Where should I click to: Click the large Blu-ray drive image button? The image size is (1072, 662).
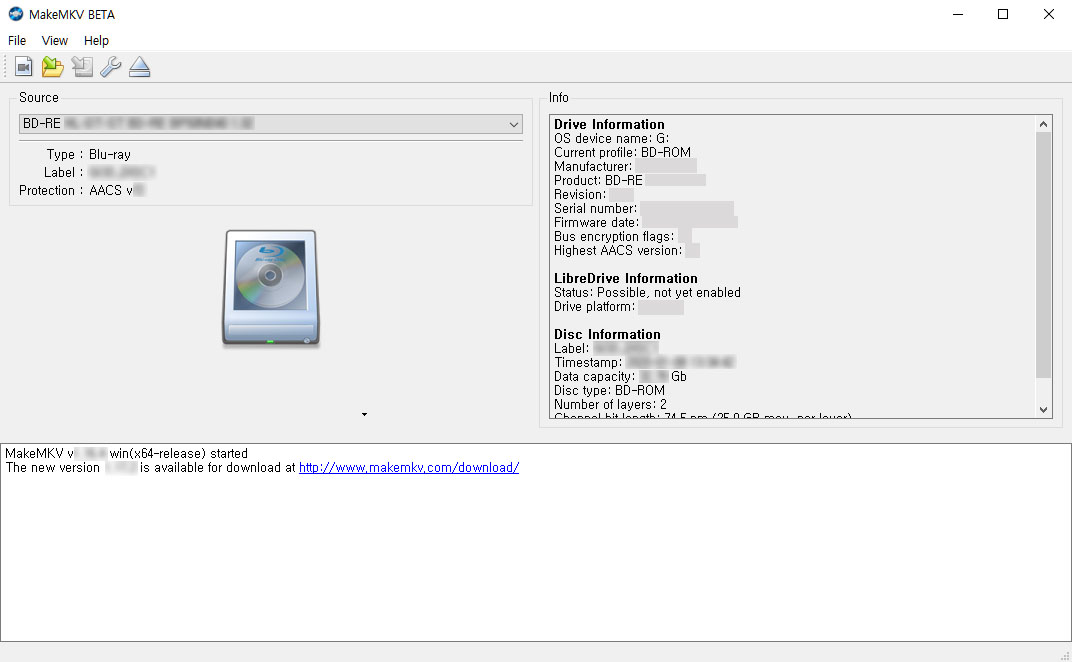pos(271,287)
